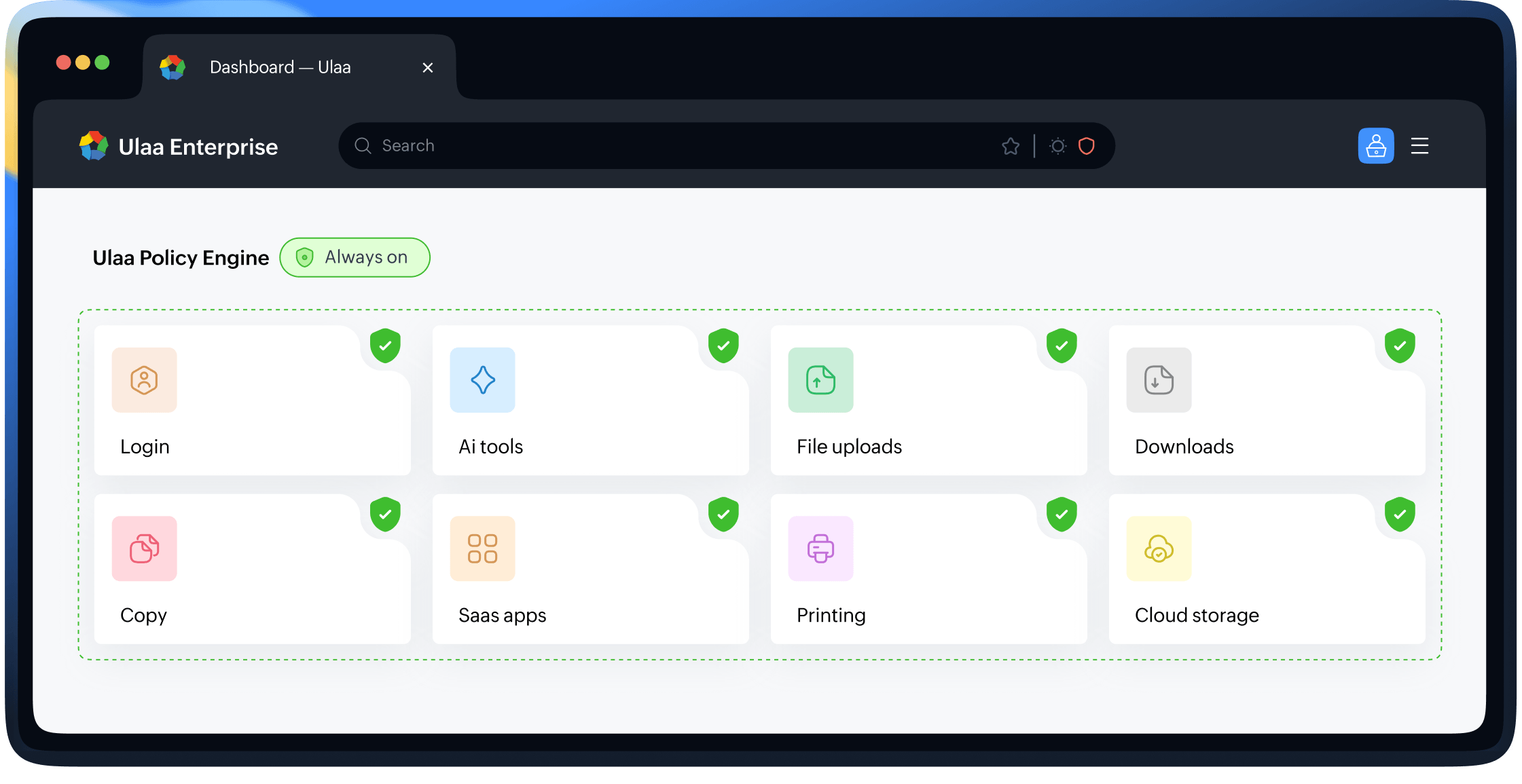
Task: Toggle the green shield on Printing card
Action: coord(1062,514)
